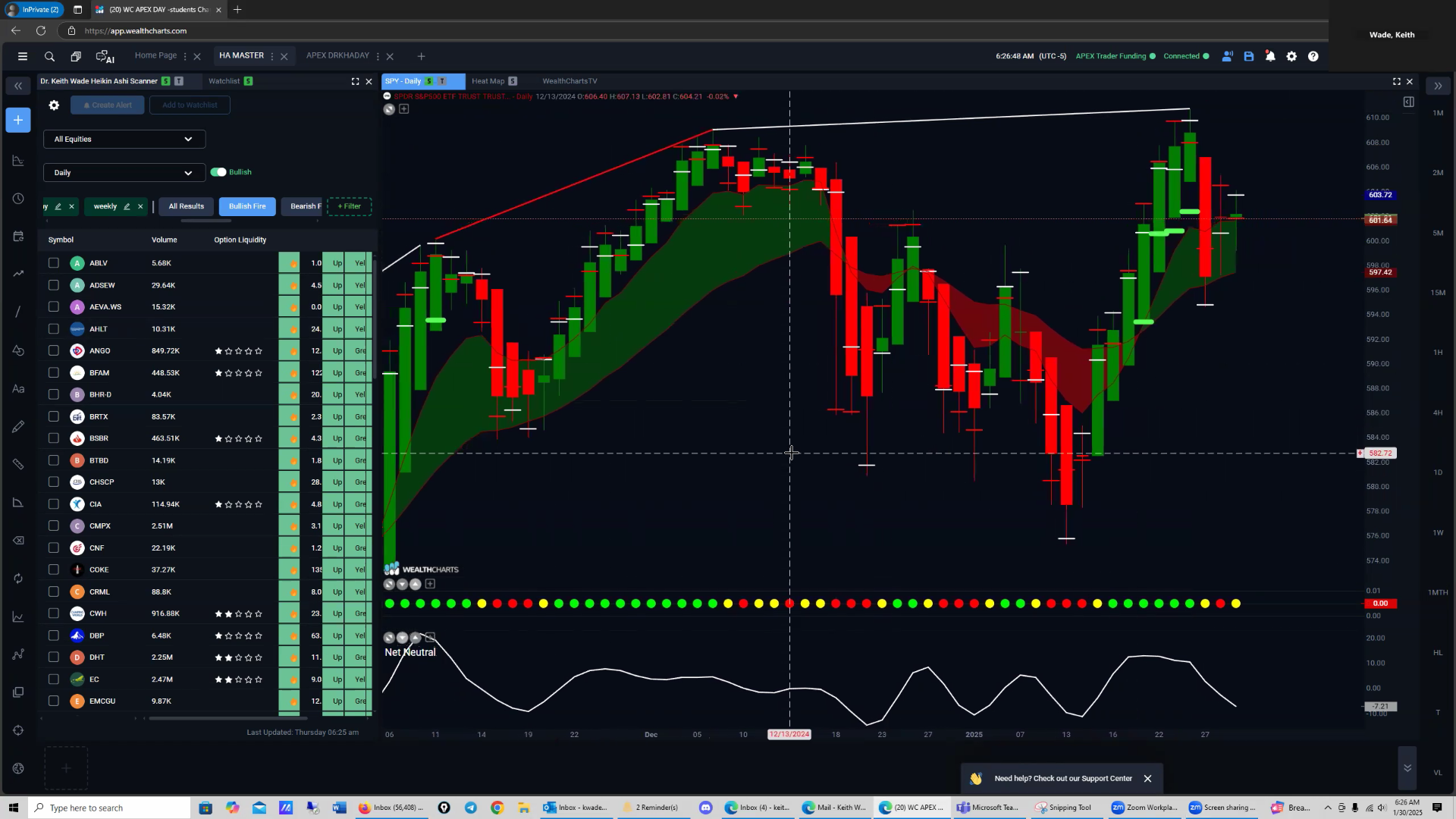Click the copy layout icon
Screen dimensions: 1456x819
coord(76,56)
